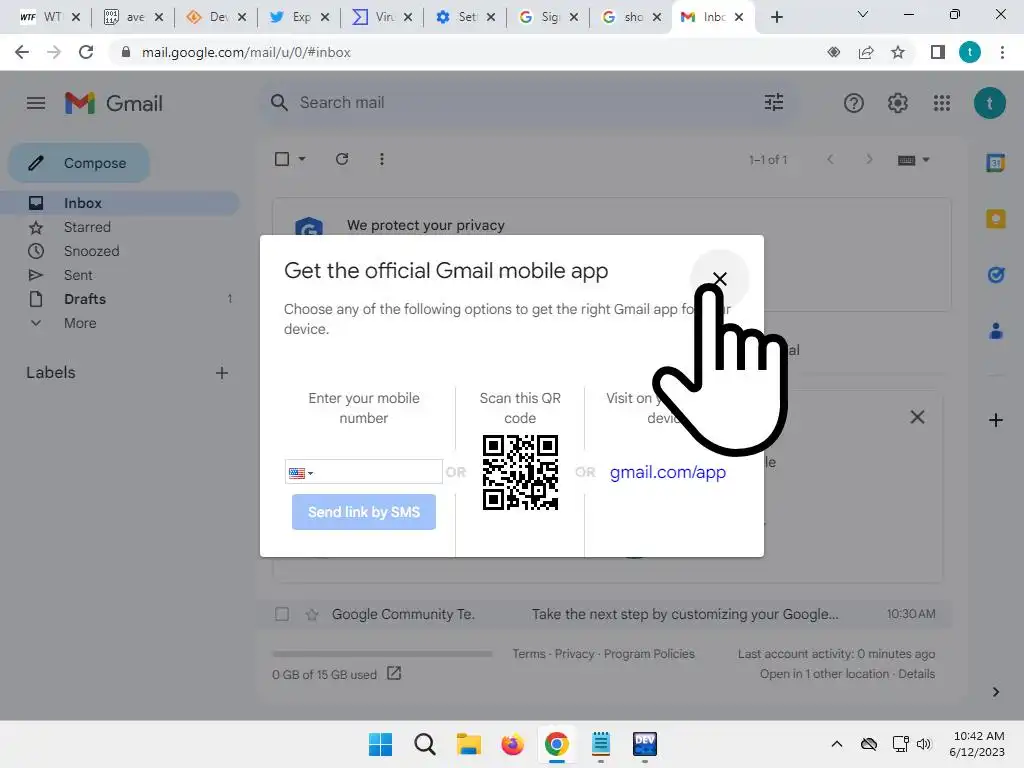Image resolution: width=1024 pixels, height=768 pixels.
Task: Show side panel chevron at bottom right
Action: (x=995, y=692)
